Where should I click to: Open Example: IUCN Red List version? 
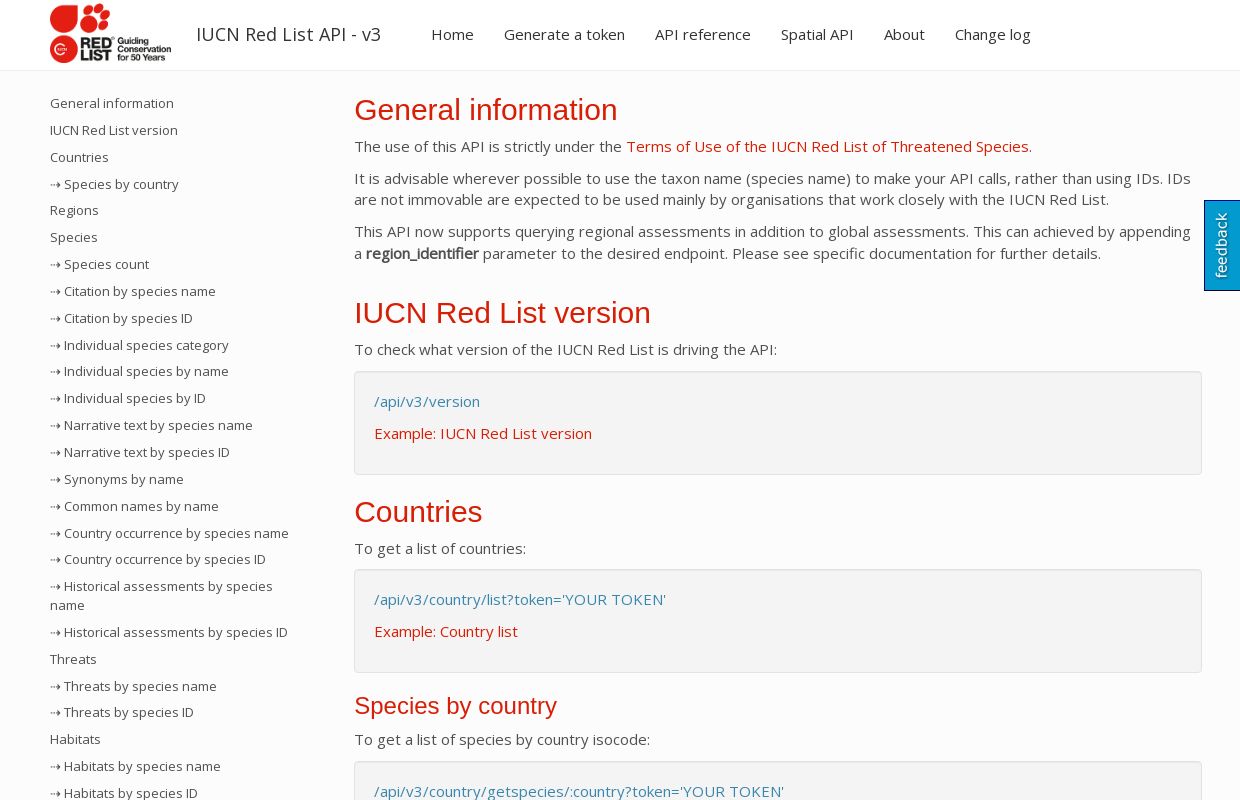(483, 434)
